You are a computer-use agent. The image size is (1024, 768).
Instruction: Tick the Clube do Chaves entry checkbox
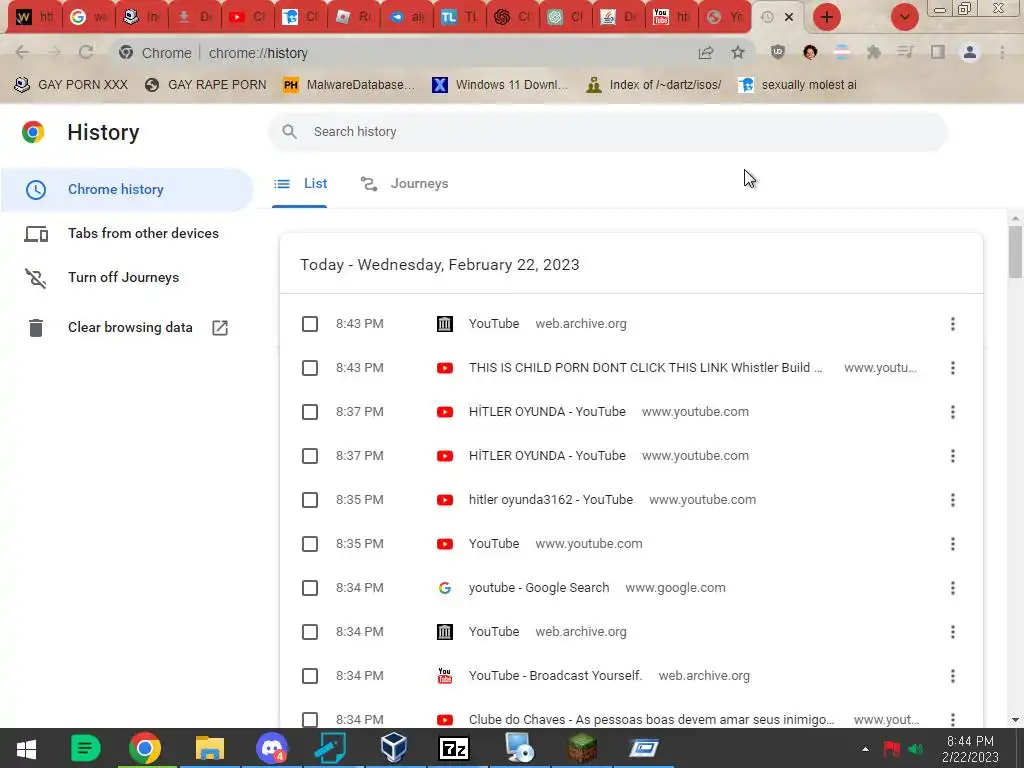pyautogui.click(x=310, y=720)
